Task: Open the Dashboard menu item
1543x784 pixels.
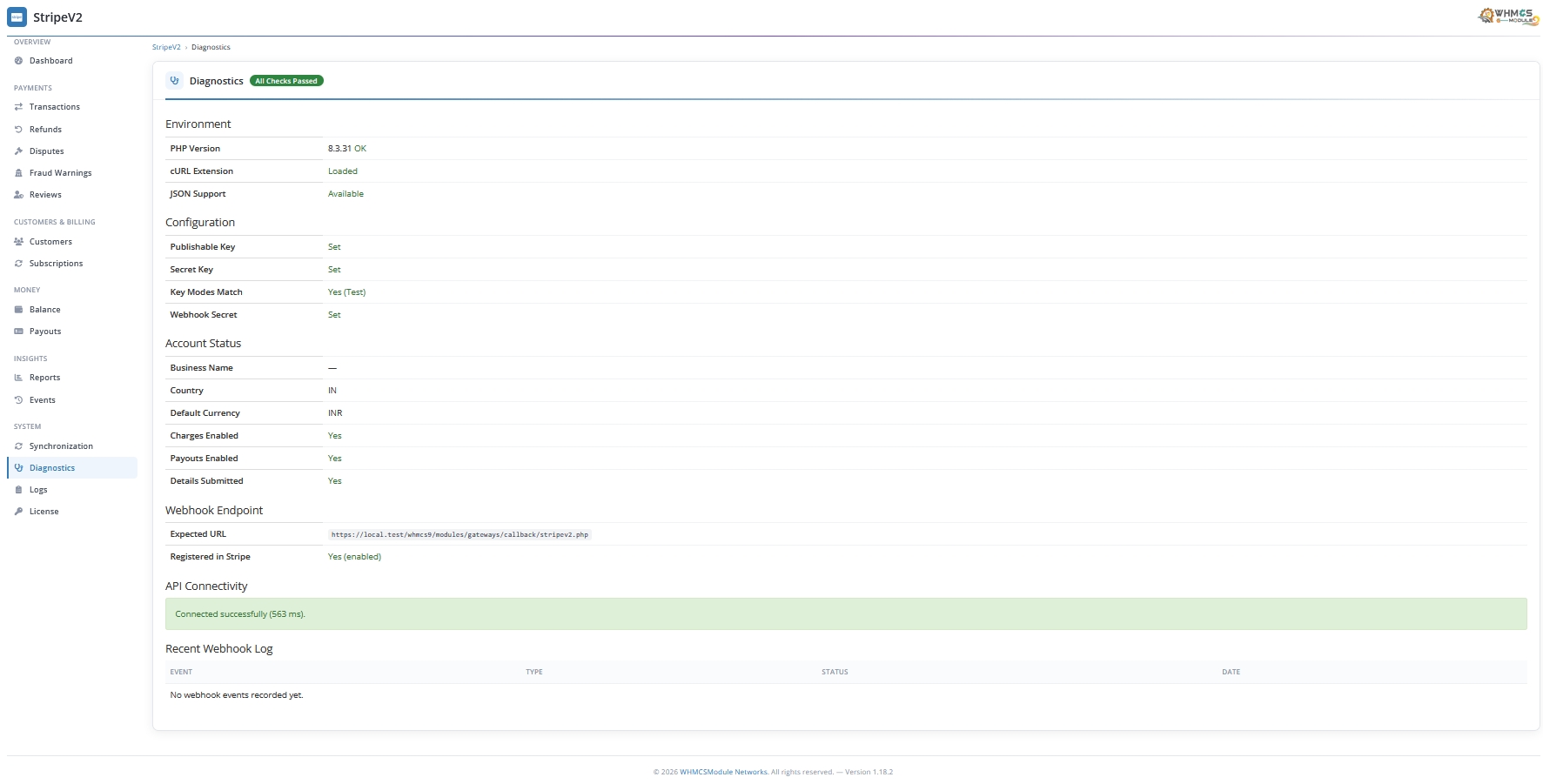Action: 72,61
